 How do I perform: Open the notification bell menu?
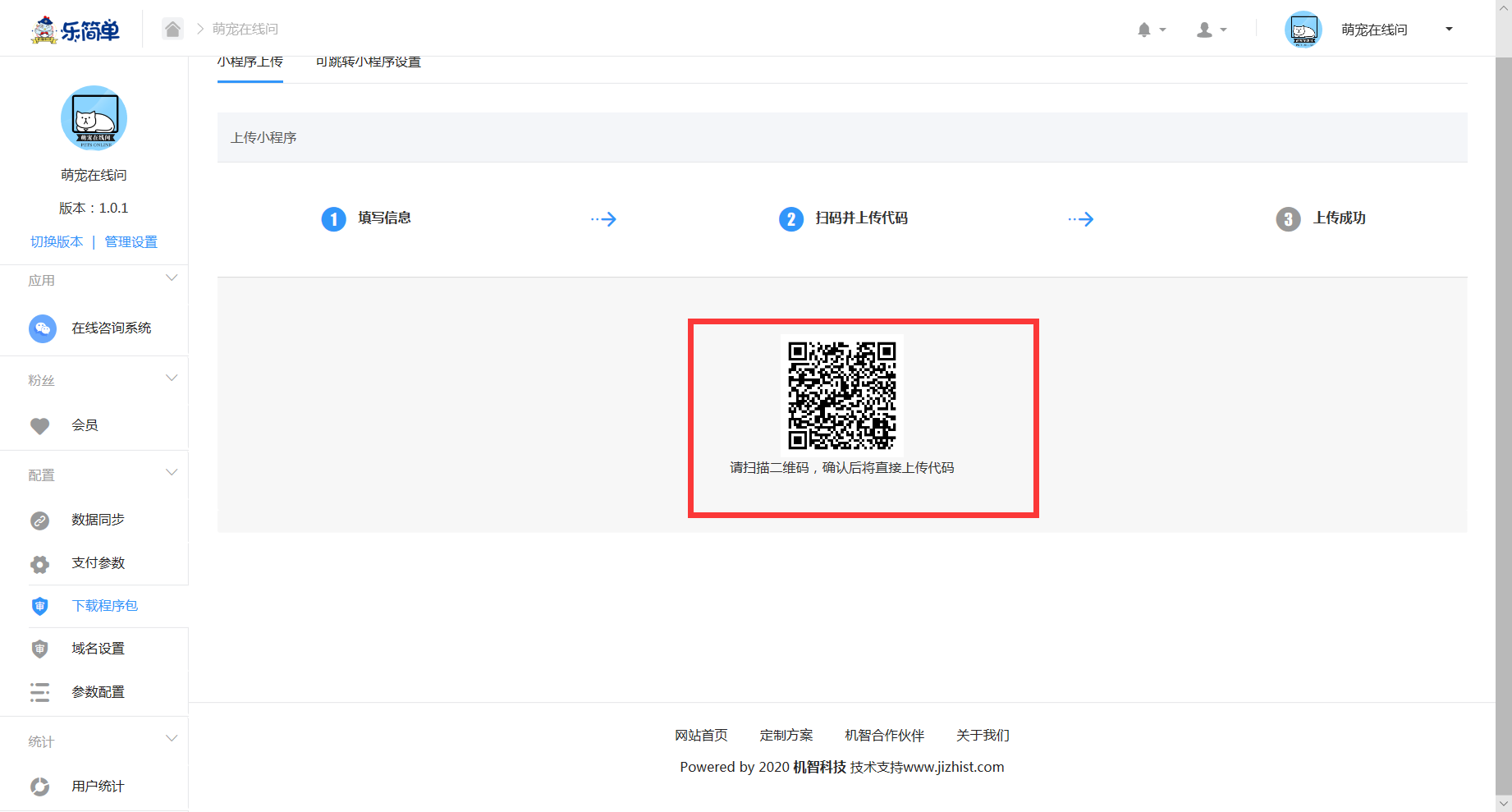[1151, 30]
